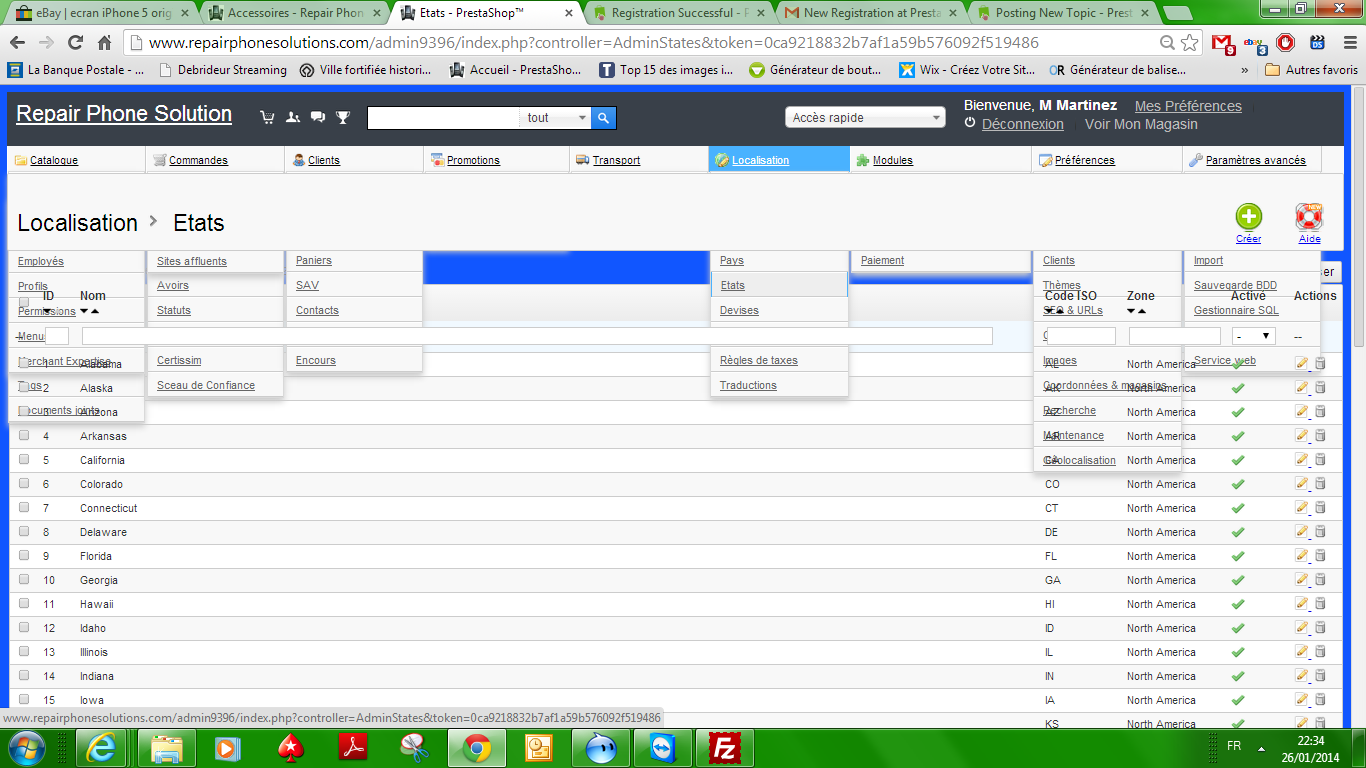The width and height of the screenshot is (1366, 768).
Task: Select the checkbox for Arkansas row
Action: [x=24, y=435]
